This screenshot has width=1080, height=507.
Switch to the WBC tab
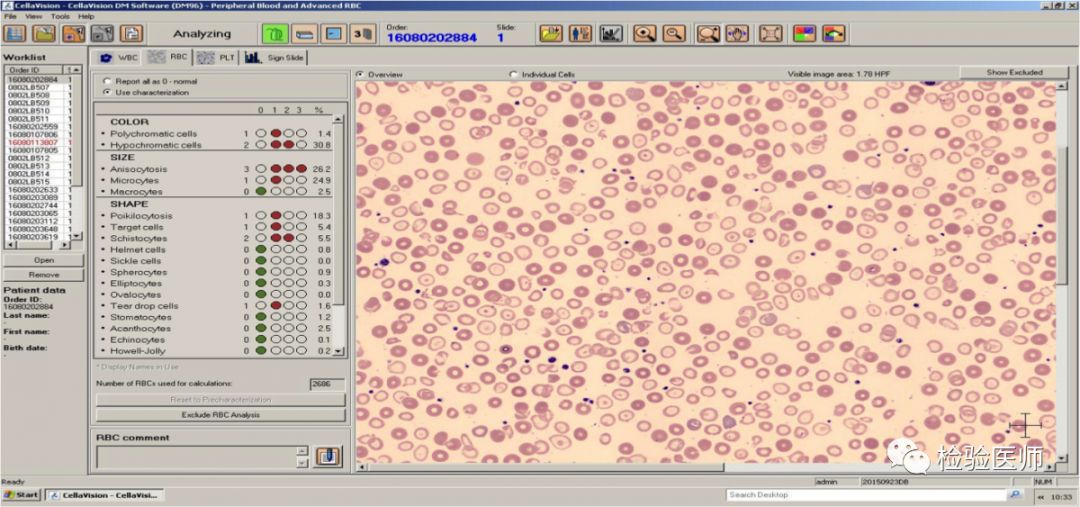pos(117,57)
